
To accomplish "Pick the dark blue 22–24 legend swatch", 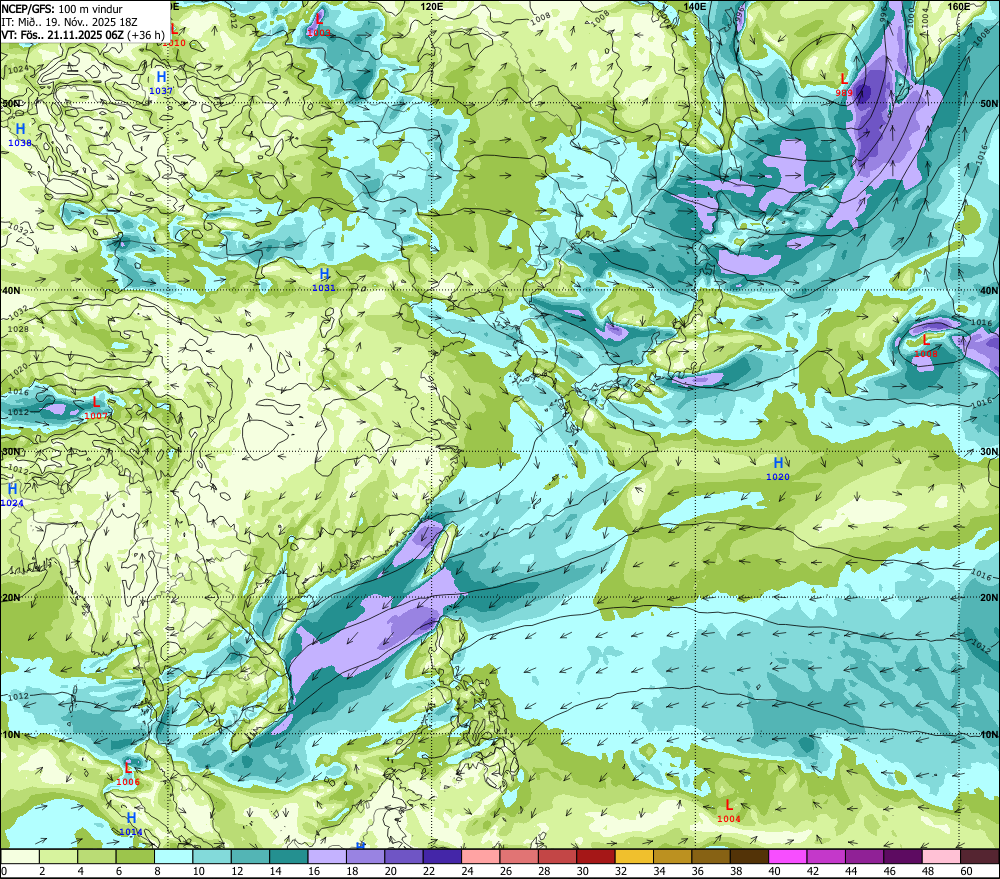I will pos(443,856).
